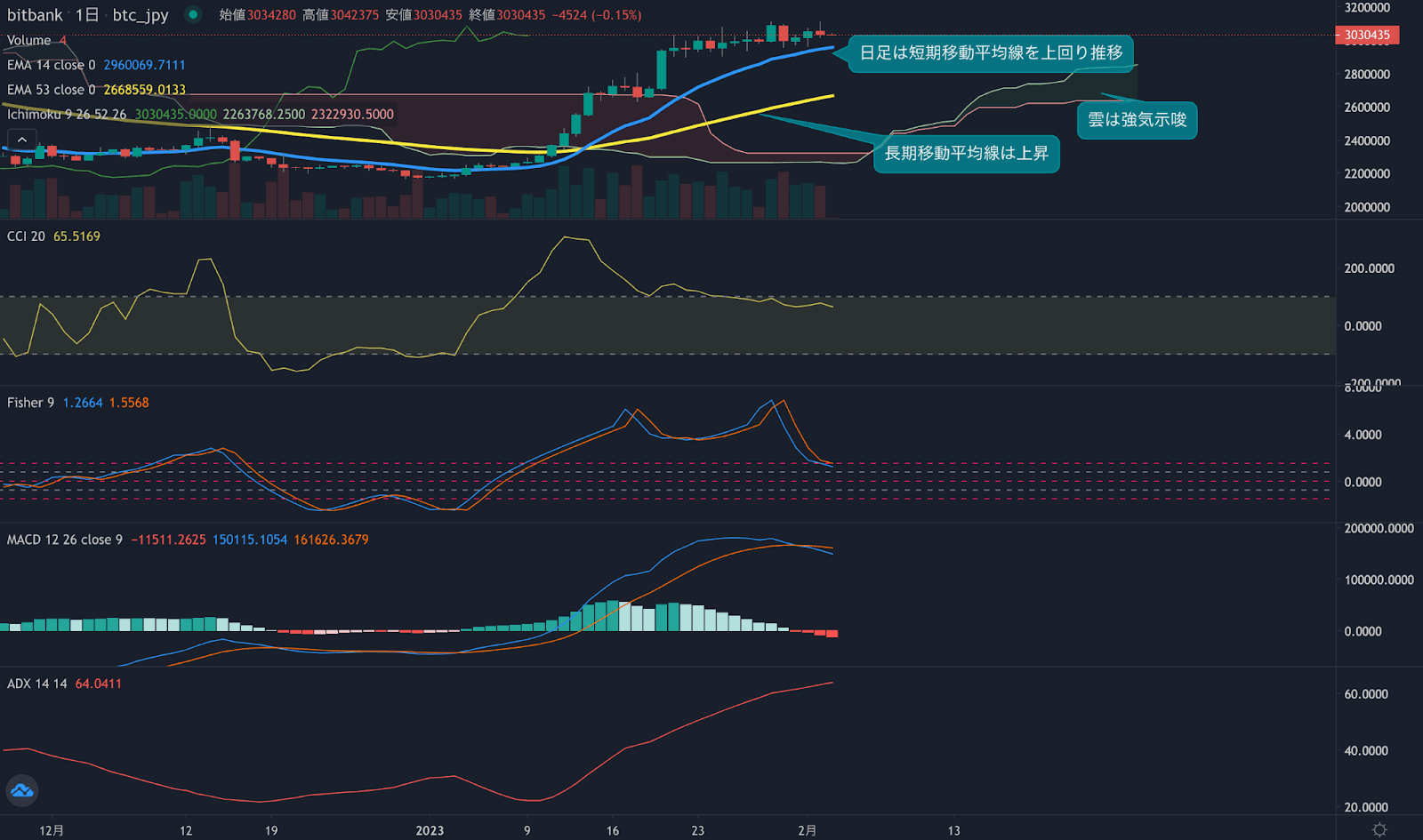Viewport: 1423px width, 840px height.
Task: Select the Fisher 9 indicator label
Action: click(31, 402)
